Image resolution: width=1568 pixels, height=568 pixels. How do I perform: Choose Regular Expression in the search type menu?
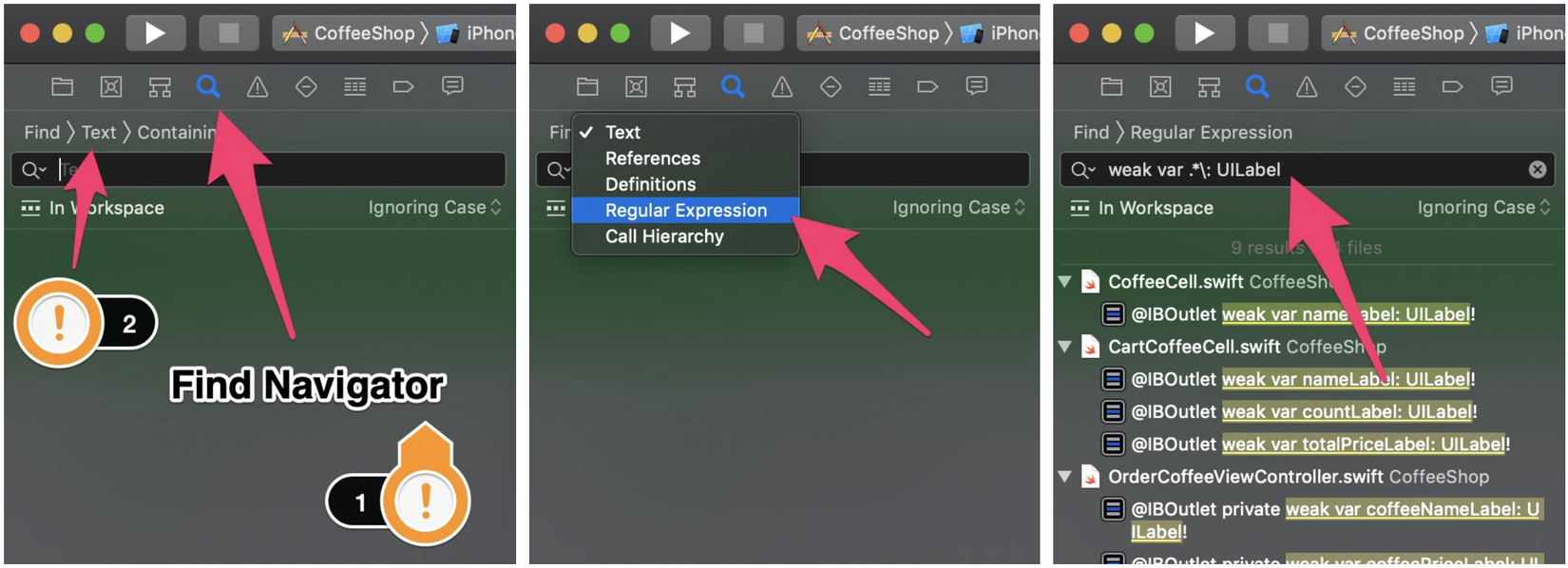click(x=685, y=210)
